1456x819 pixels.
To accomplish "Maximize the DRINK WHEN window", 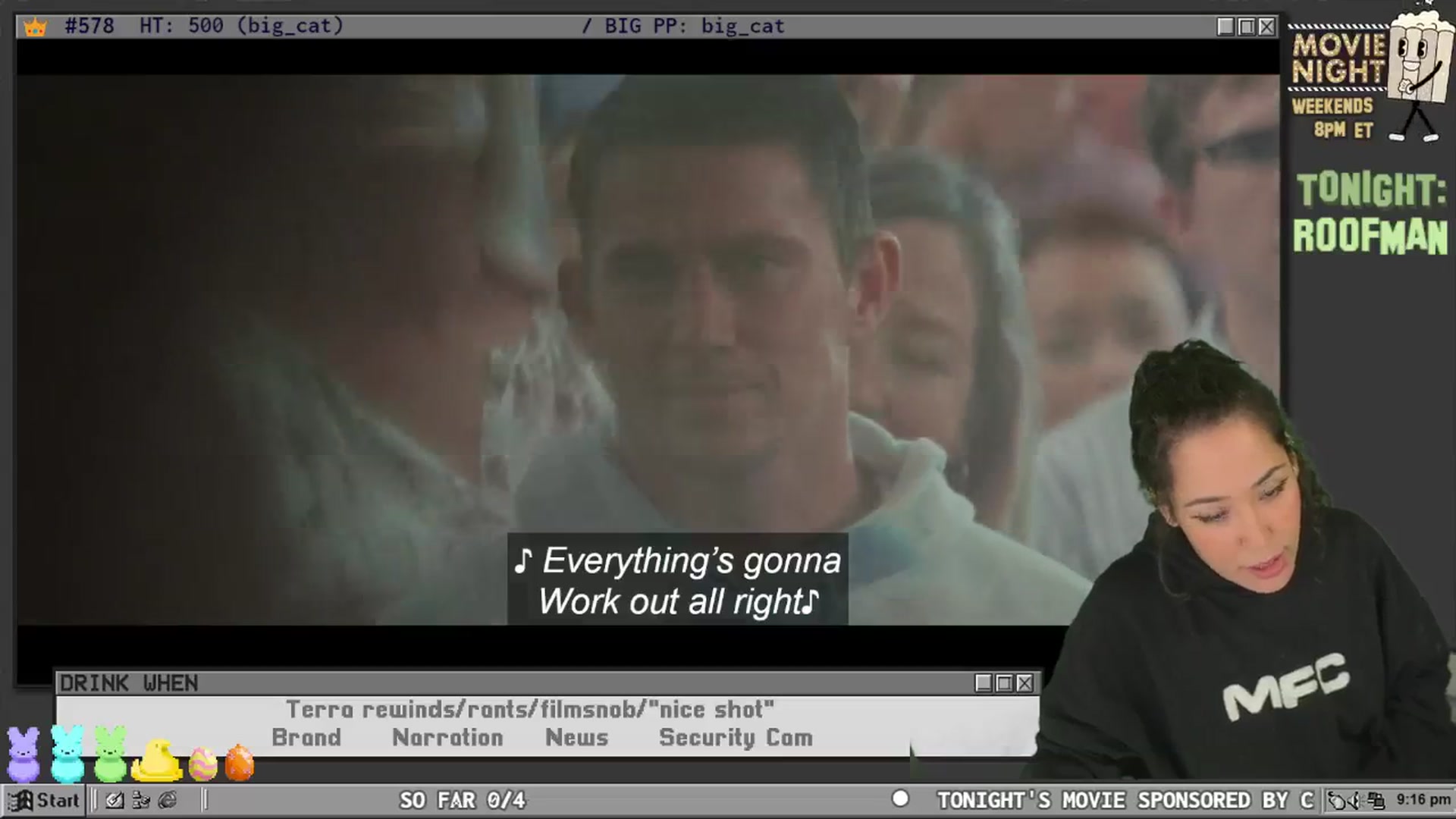I will [x=1004, y=683].
